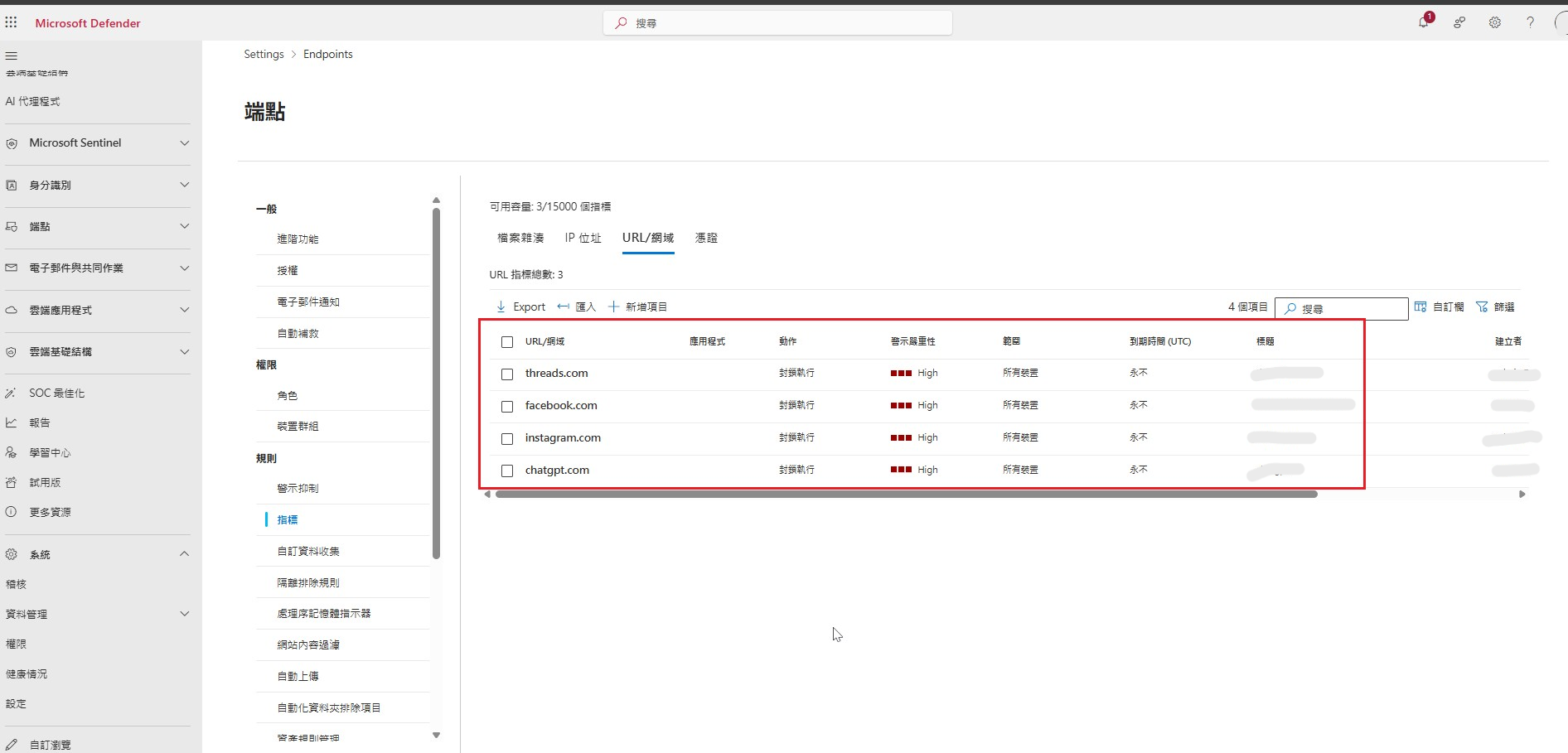
Task: Check the instagram.com row checkbox
Action: click(x=507, y=439)
